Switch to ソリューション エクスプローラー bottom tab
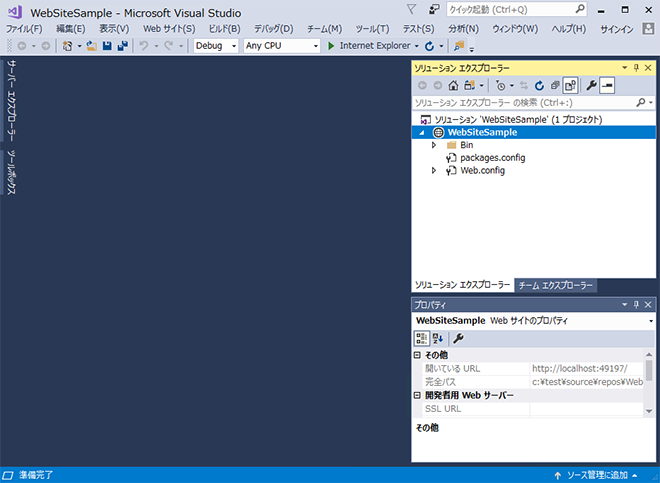 pos(462,285)
